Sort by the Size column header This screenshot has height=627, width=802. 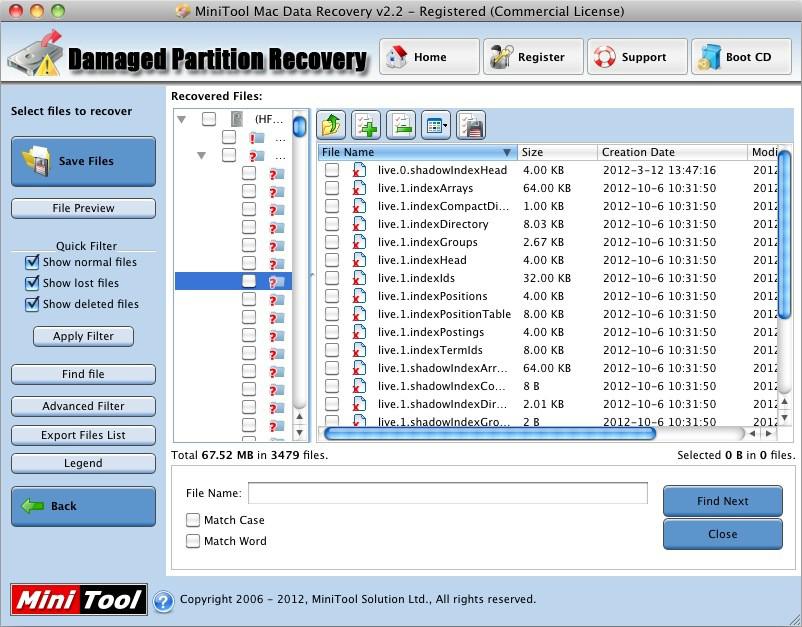tap(558, 152)
